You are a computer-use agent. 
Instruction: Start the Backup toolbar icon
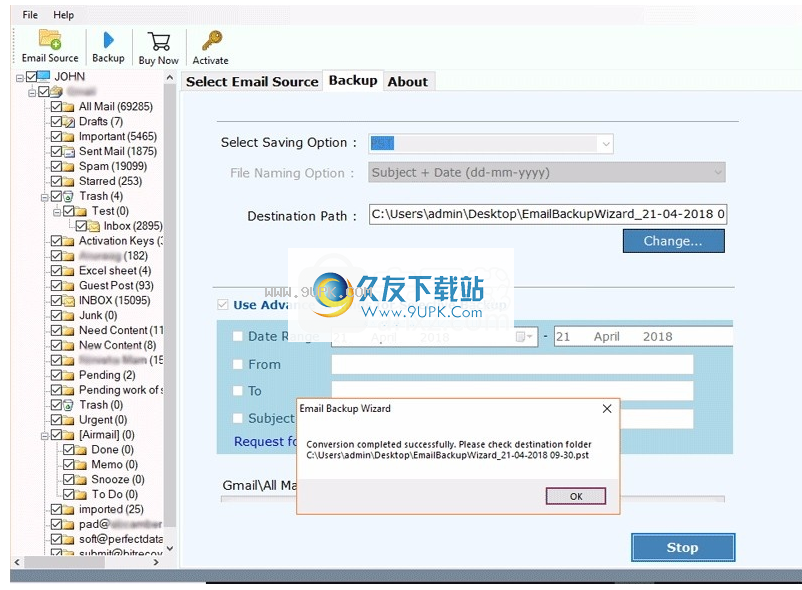coord(108,40)
